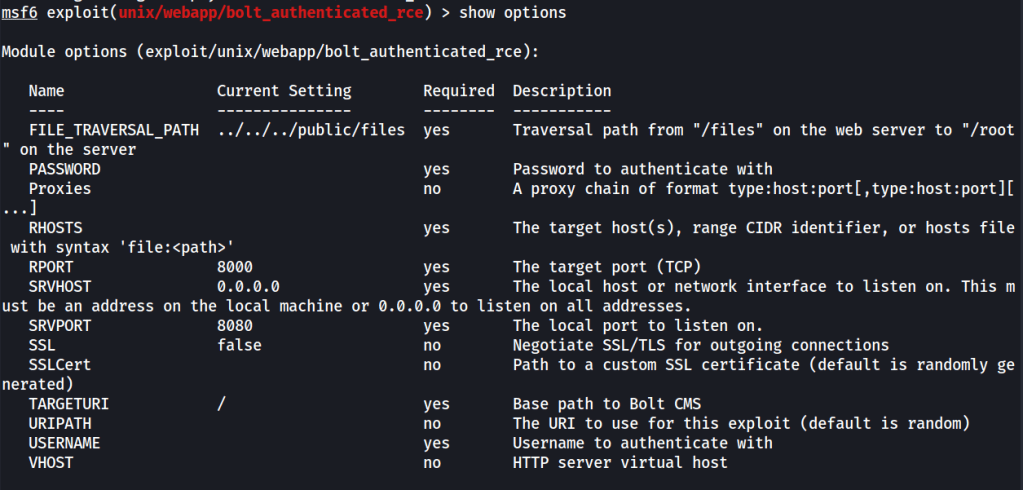Image resolution: width=1023 pixels, height=490 pixels.
Task: Click the msf6 prompt text
Action: coord(20,13)
